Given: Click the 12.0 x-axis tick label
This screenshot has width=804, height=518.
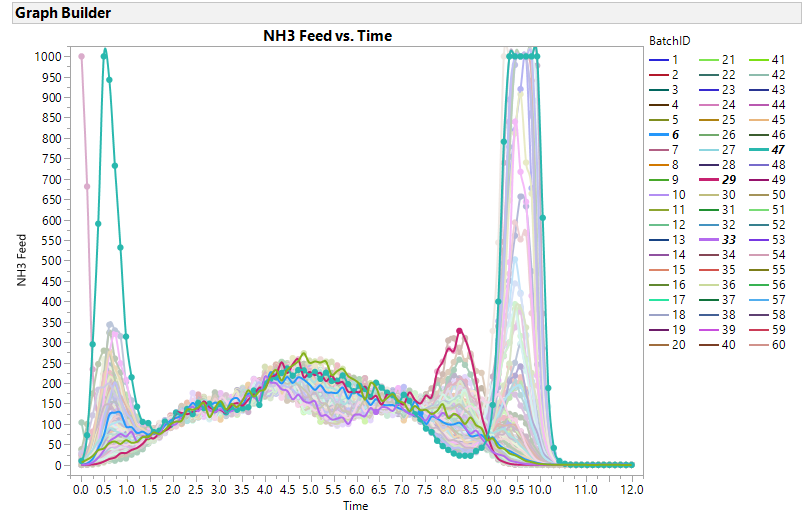Looking at the screenshot, I should point(632,490).
